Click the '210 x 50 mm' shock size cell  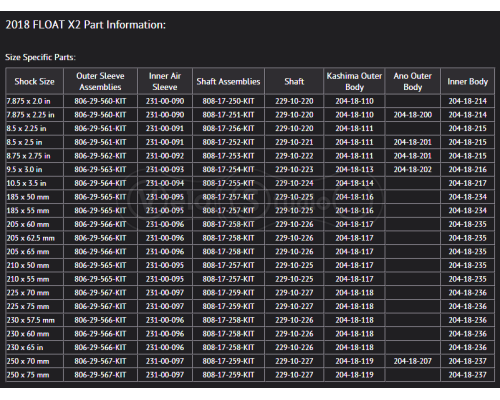click(34, 265)
